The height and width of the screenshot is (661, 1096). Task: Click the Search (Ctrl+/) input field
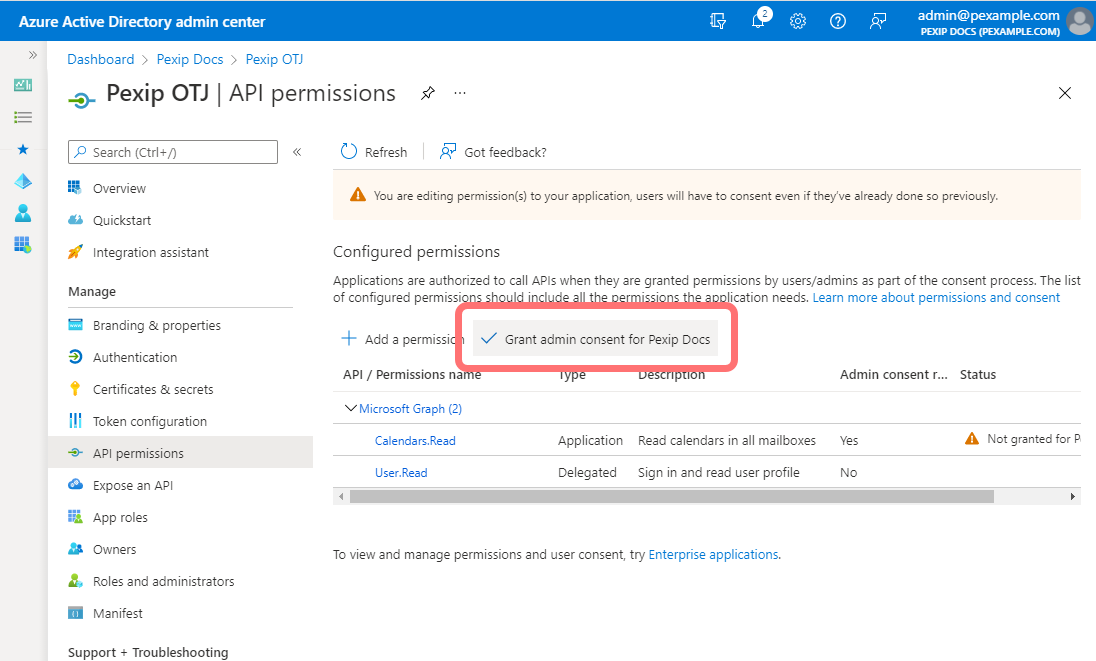(174, 152)
